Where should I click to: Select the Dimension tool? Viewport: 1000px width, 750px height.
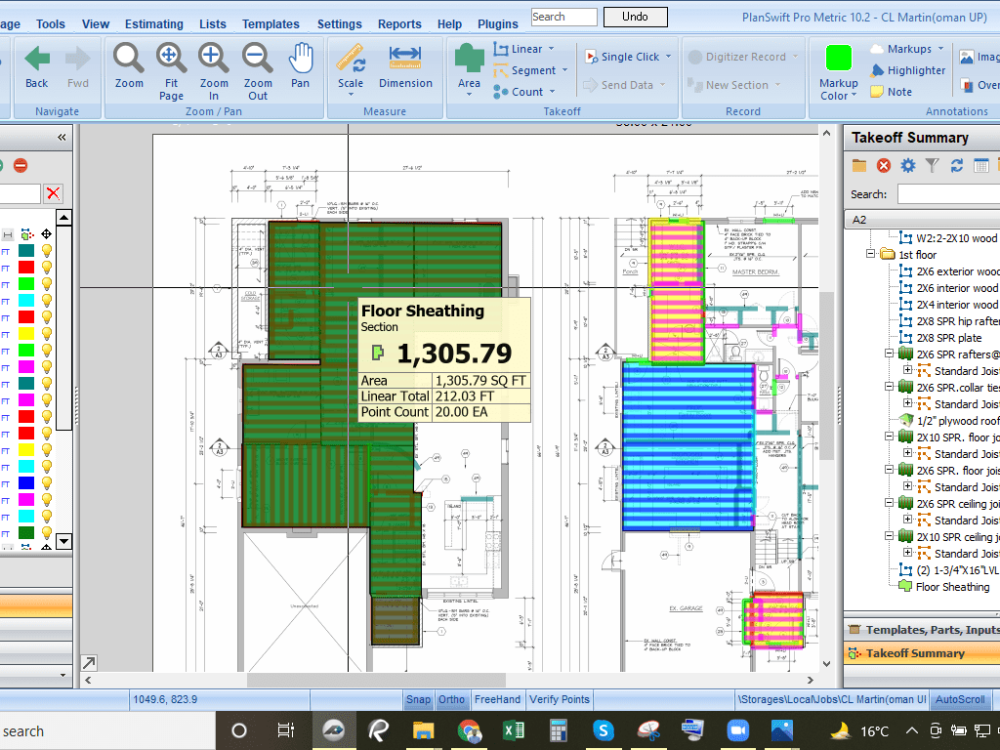(406, 67)
